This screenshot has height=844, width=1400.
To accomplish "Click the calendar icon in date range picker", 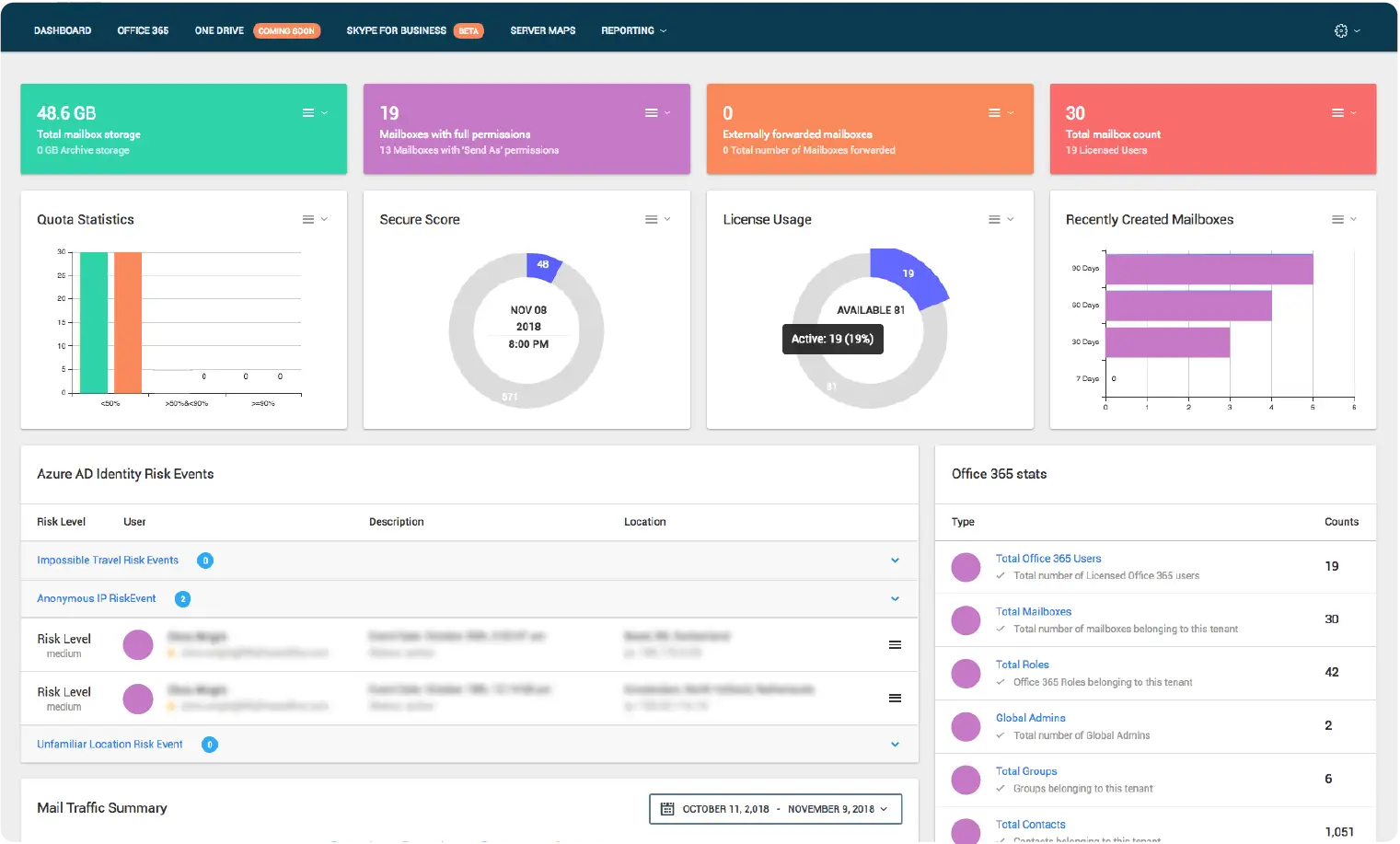I will 667,809.
